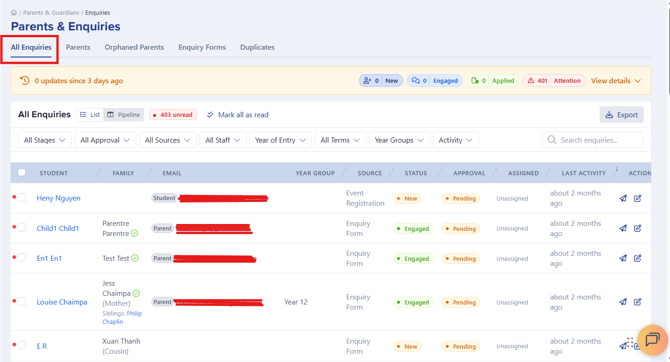Click the New count pill in banner
Screen dimensions: 670x362
381,81
